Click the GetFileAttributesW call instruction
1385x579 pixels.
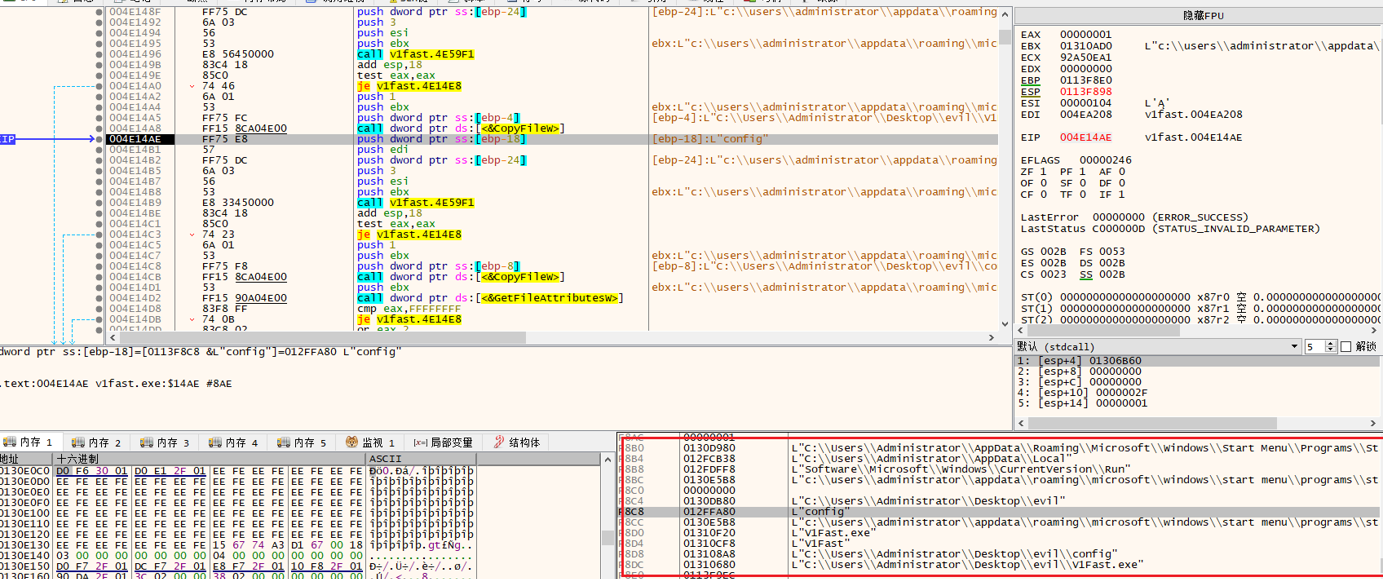(490, 298)
